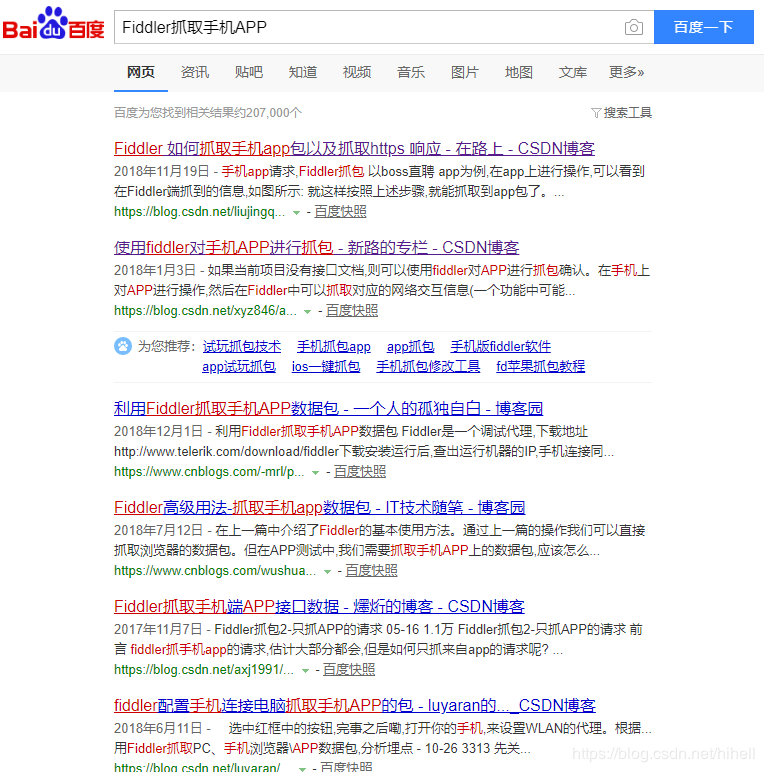Click the Baidu logo
Image resolution: width=764 pixels, height=772 pixels.
[x=53, y=24]
